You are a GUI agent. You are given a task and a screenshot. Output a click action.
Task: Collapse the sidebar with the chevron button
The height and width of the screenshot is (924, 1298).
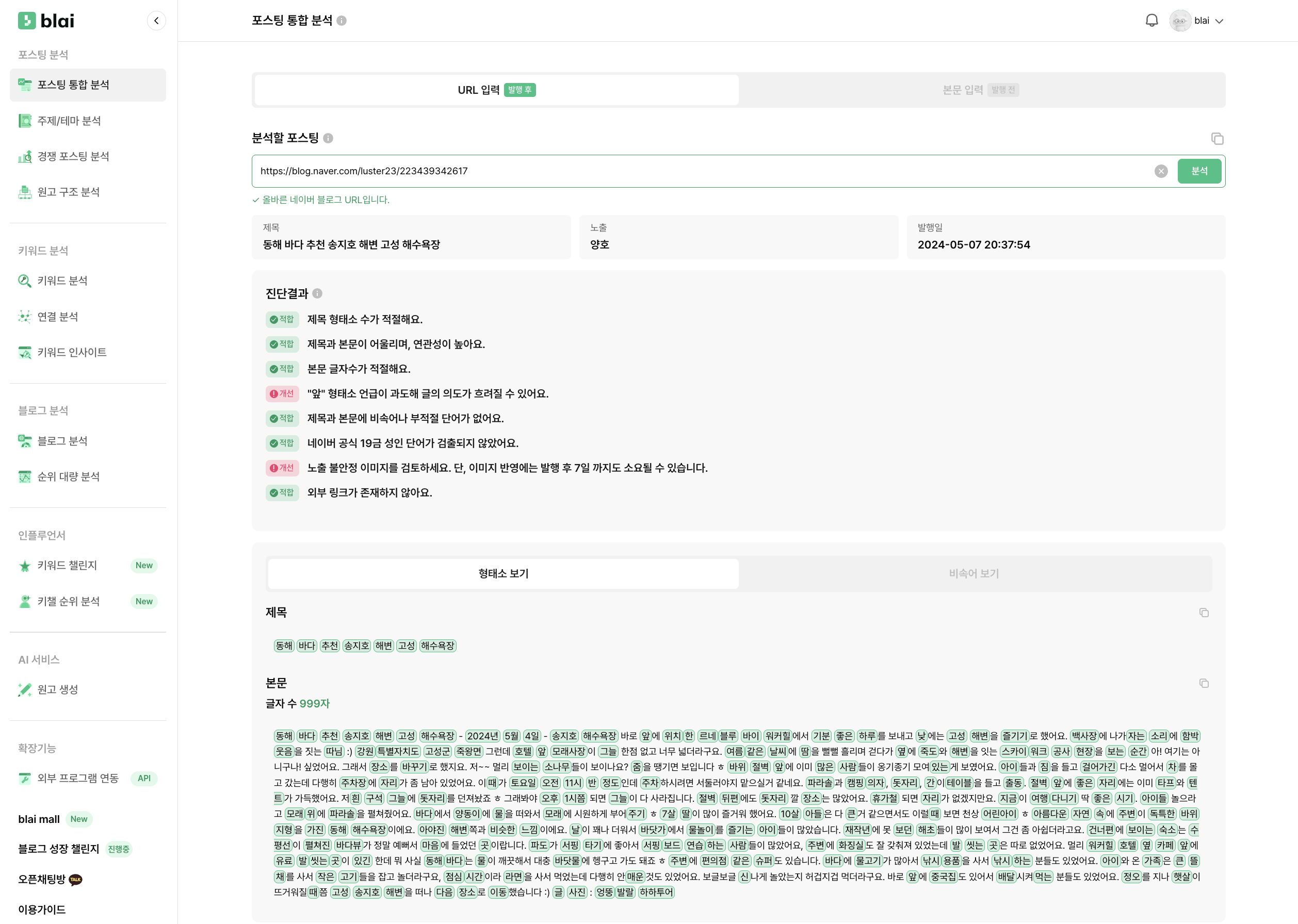[x=156, y=21]
